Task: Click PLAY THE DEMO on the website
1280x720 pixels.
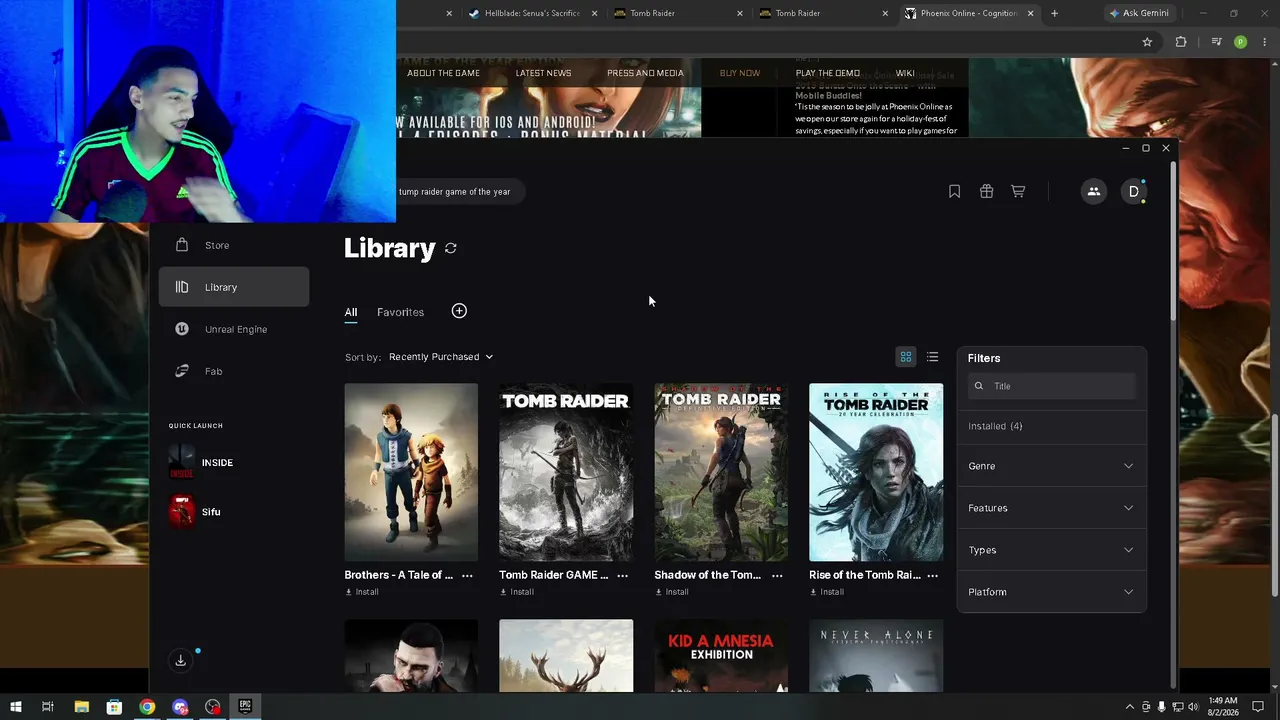Action: tap(828, 73)
